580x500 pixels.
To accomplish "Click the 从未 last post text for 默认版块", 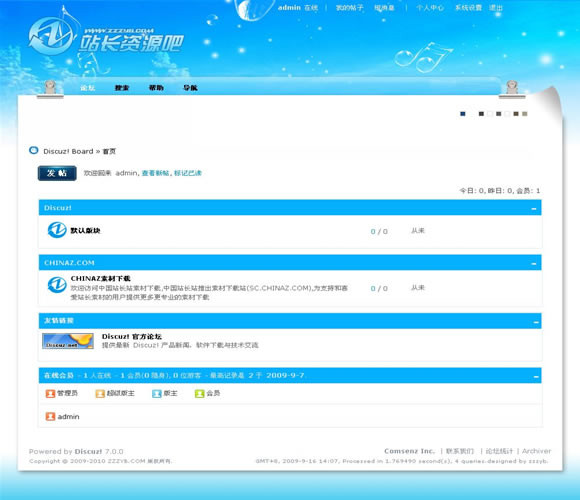I will [418, 230].
